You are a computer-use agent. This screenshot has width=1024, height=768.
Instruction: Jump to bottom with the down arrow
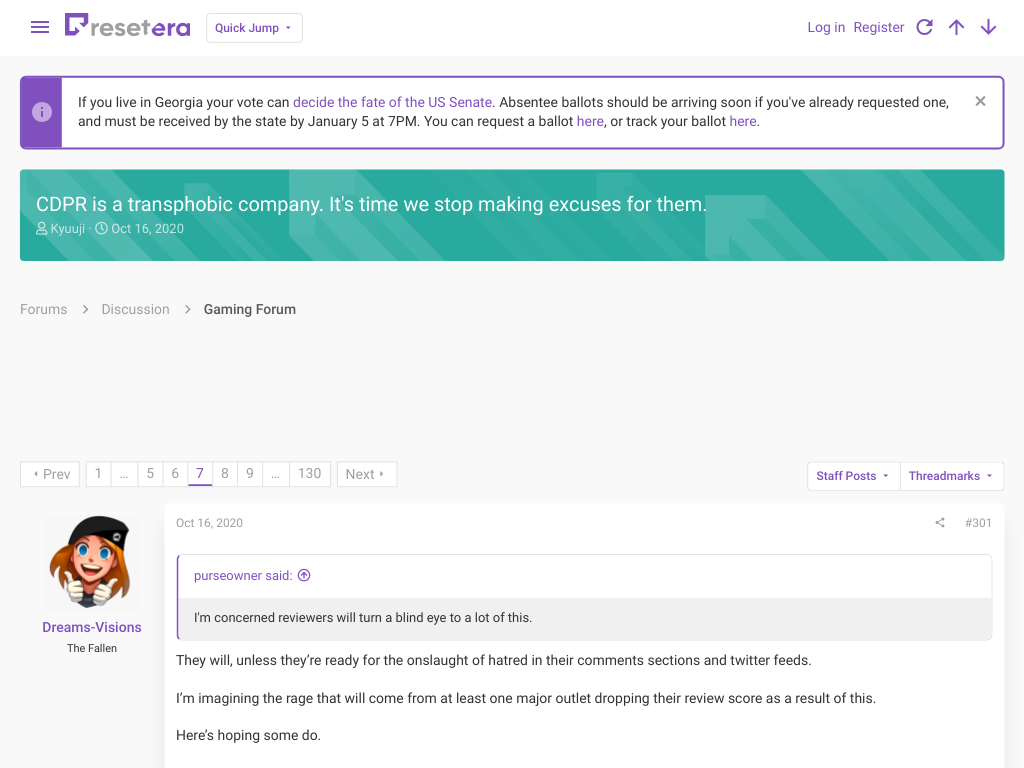[988, 27]
